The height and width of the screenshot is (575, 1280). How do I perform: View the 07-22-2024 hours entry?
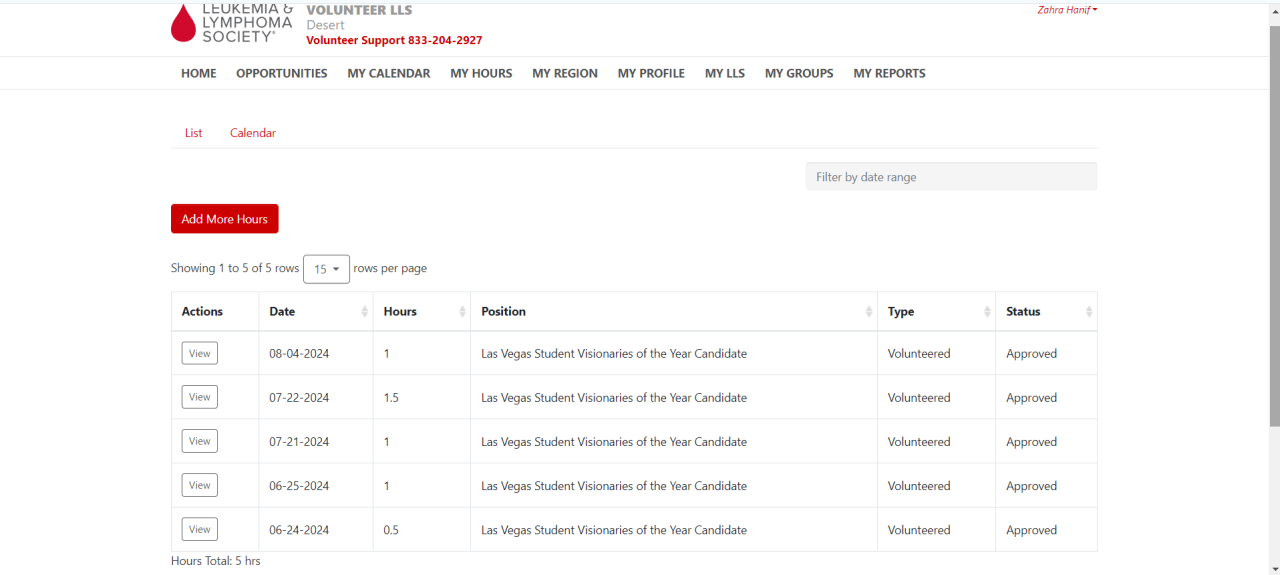coord(200,397)
